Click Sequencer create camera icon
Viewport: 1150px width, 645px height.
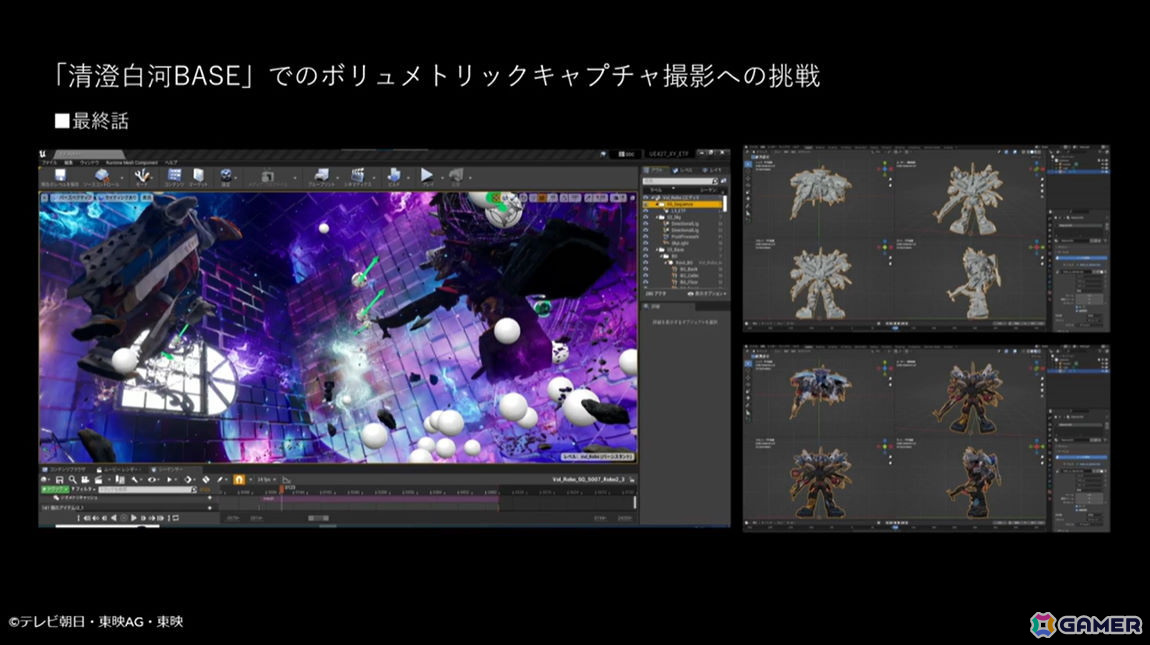click(x=85, y=479)
